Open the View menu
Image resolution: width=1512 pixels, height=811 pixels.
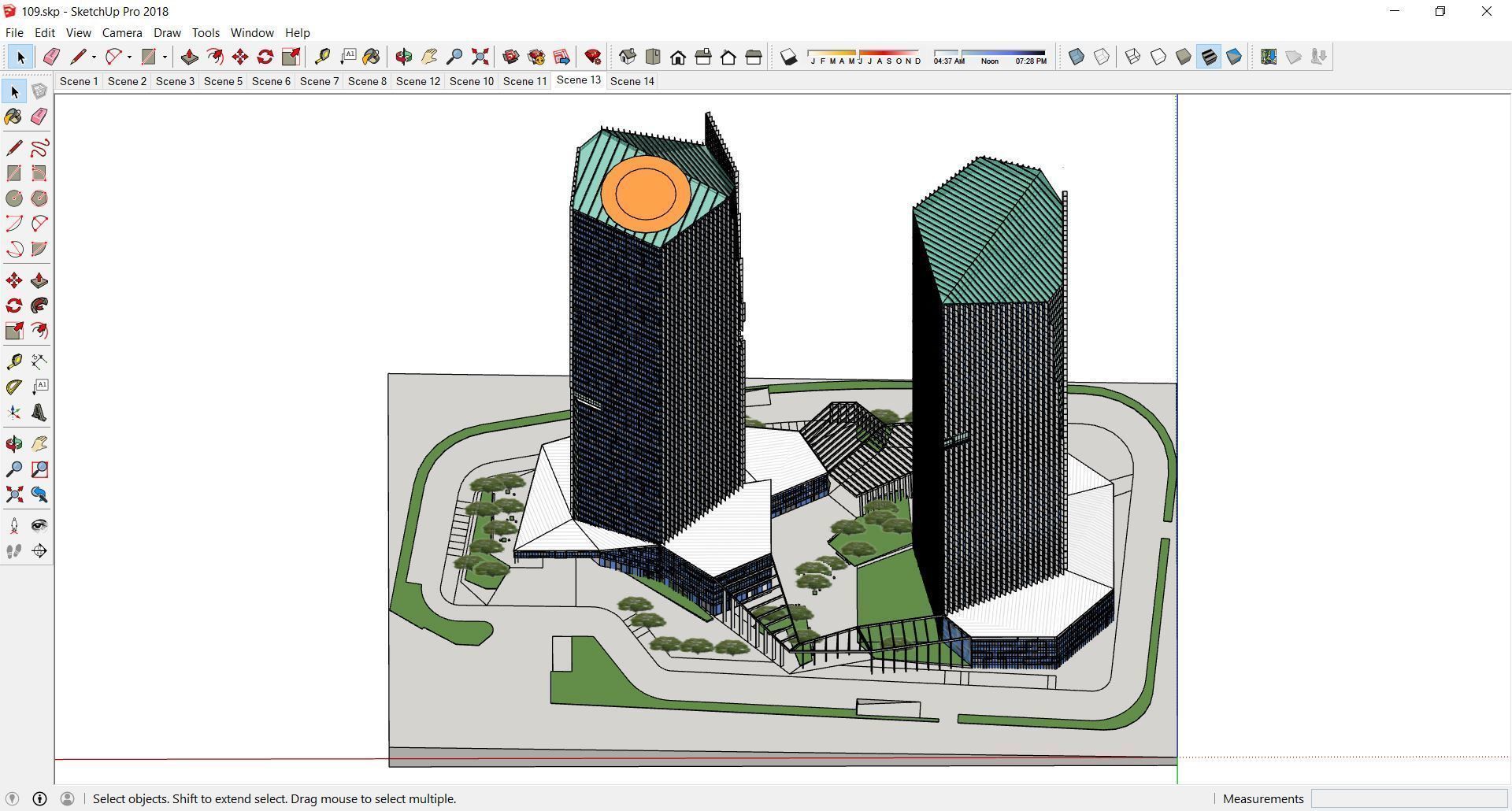point(78,32)
